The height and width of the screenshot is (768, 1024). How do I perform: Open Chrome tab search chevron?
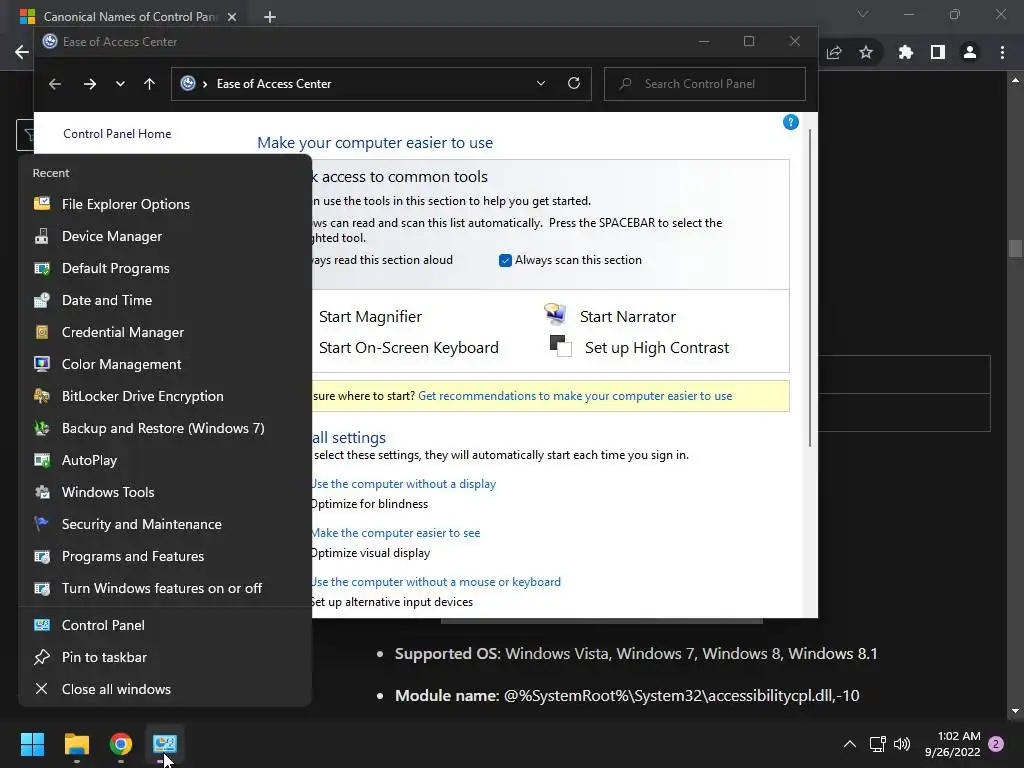[863, 14]
